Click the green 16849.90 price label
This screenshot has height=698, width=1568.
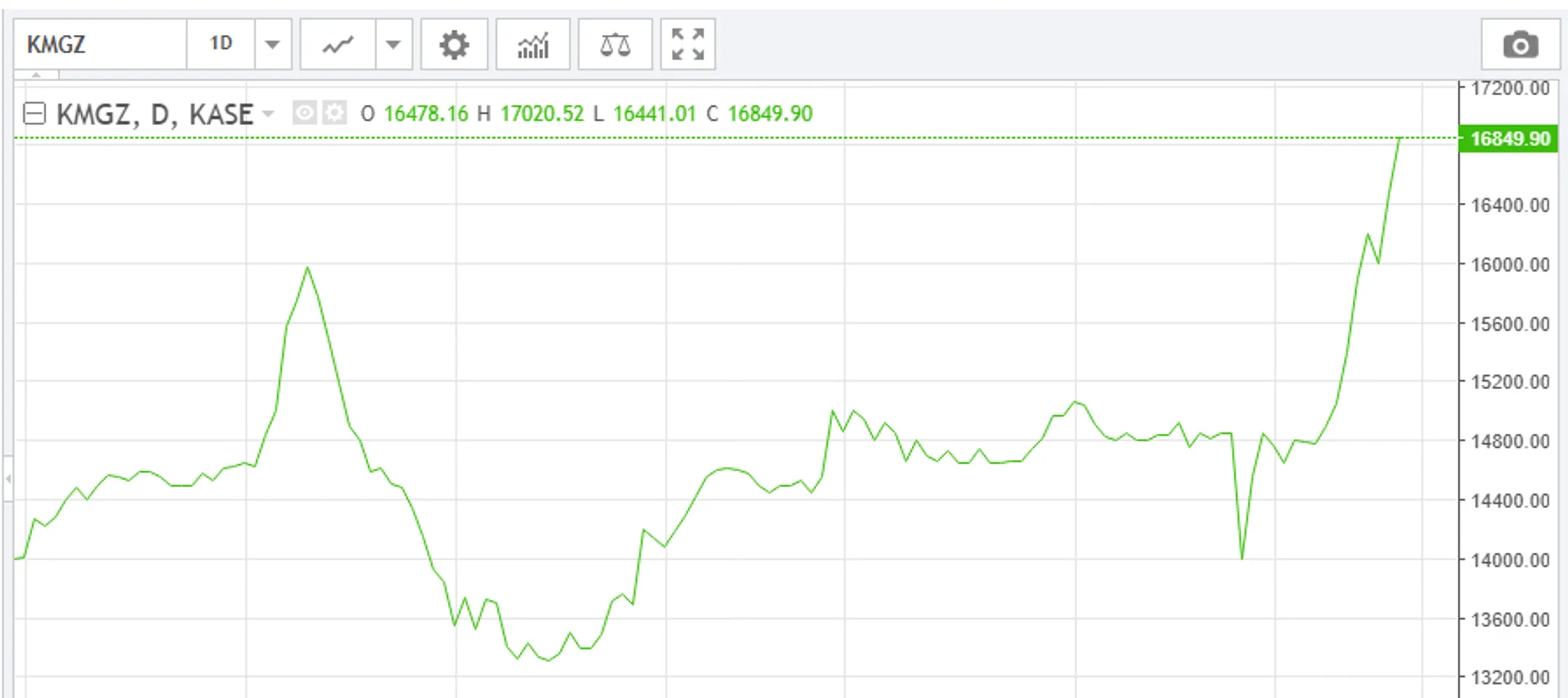pos(1508,139)
